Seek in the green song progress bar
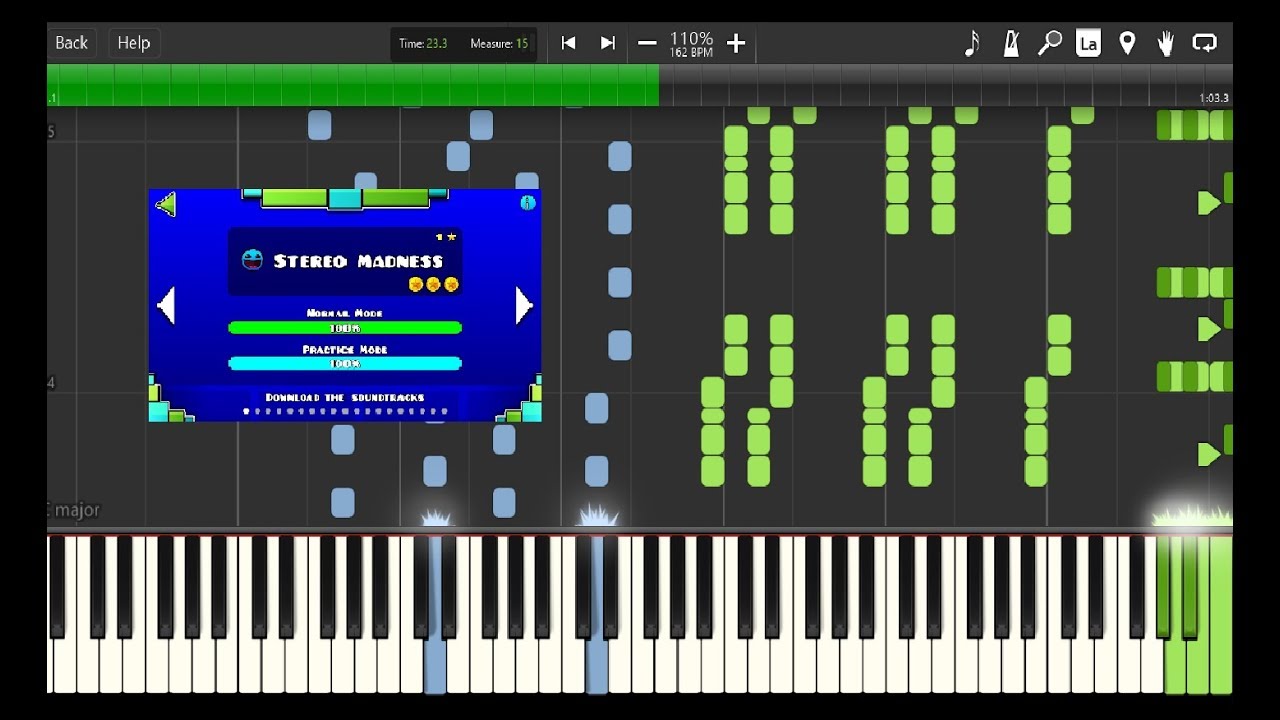 353,85
